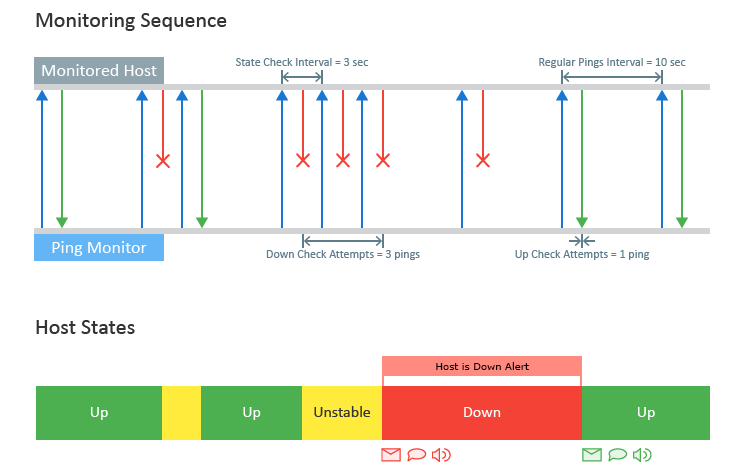Select the green envelope email icon
The image size is (744, 476).
[x=592, y=455]
